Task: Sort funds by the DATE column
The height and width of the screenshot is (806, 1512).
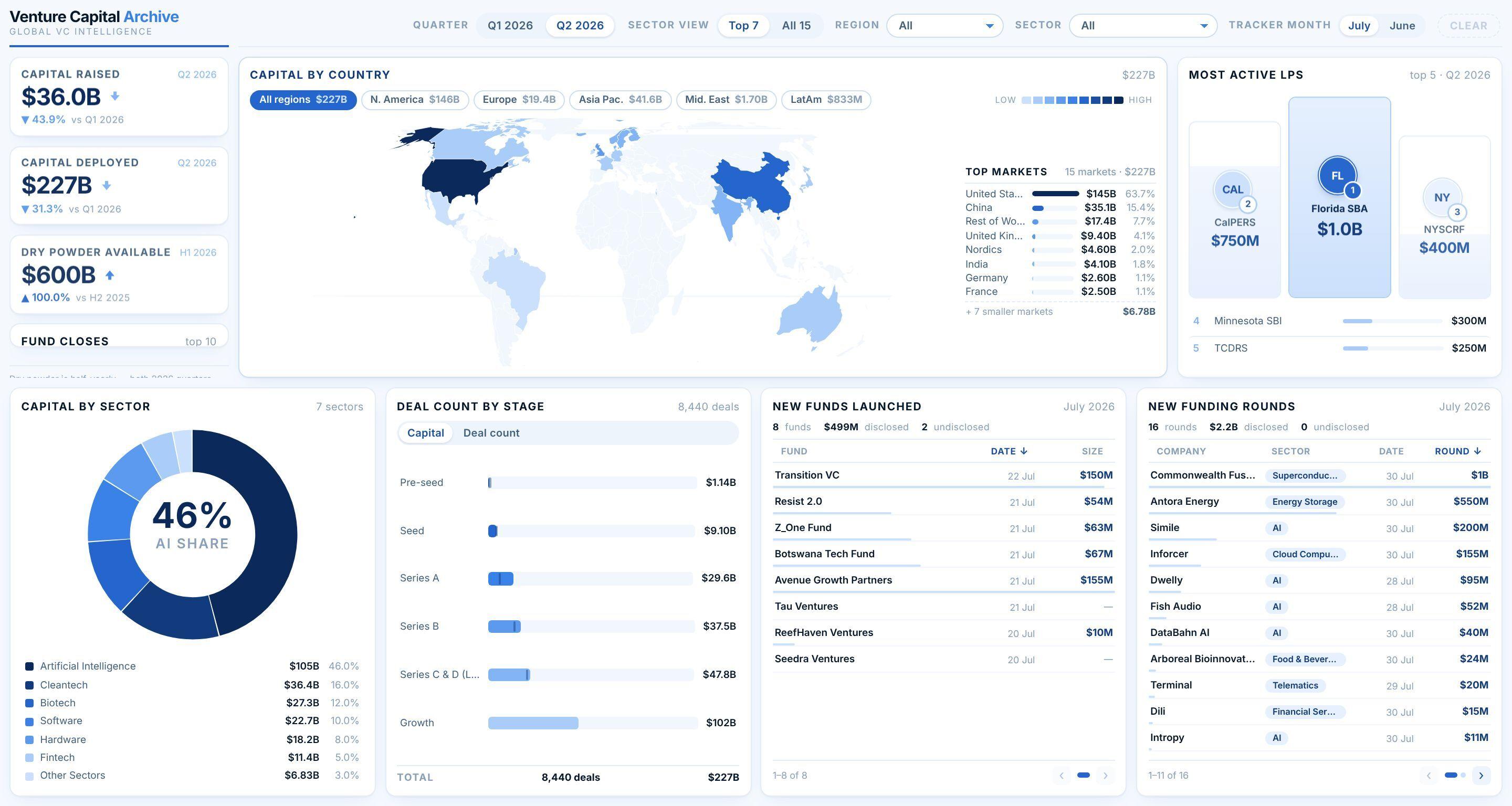Action: click(1009, 451)
